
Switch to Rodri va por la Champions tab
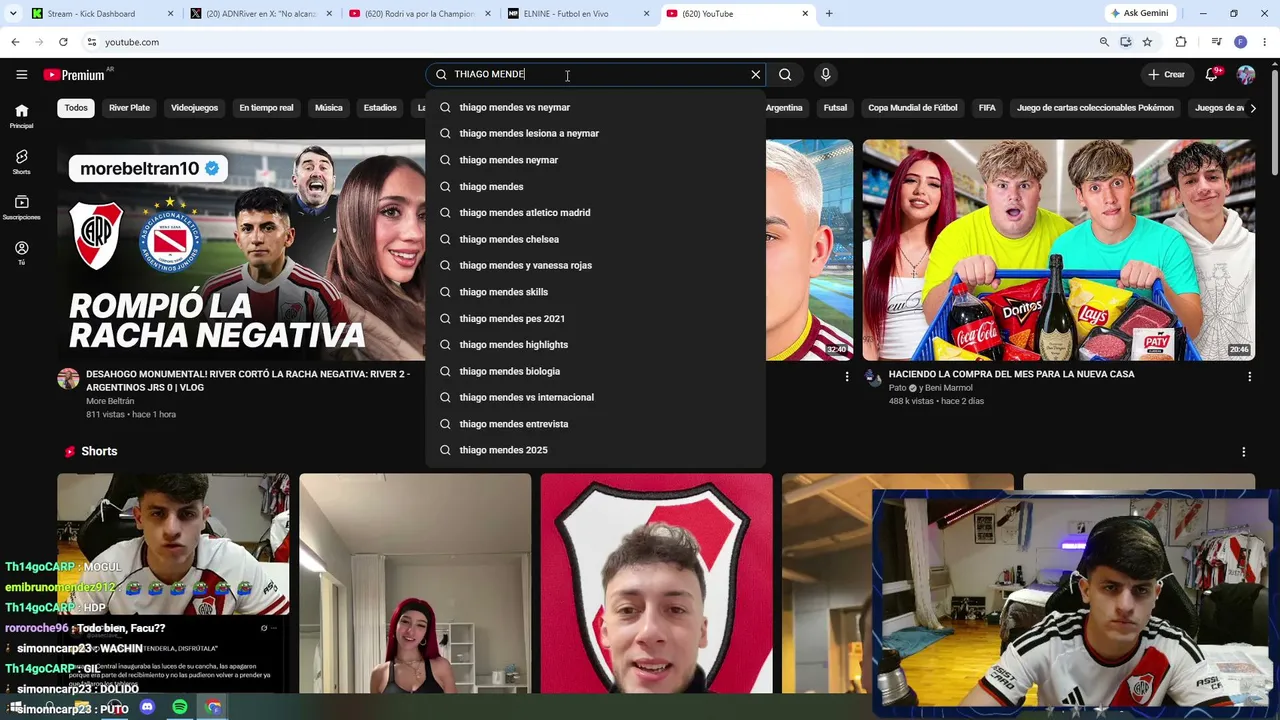[x=418, y=14]
